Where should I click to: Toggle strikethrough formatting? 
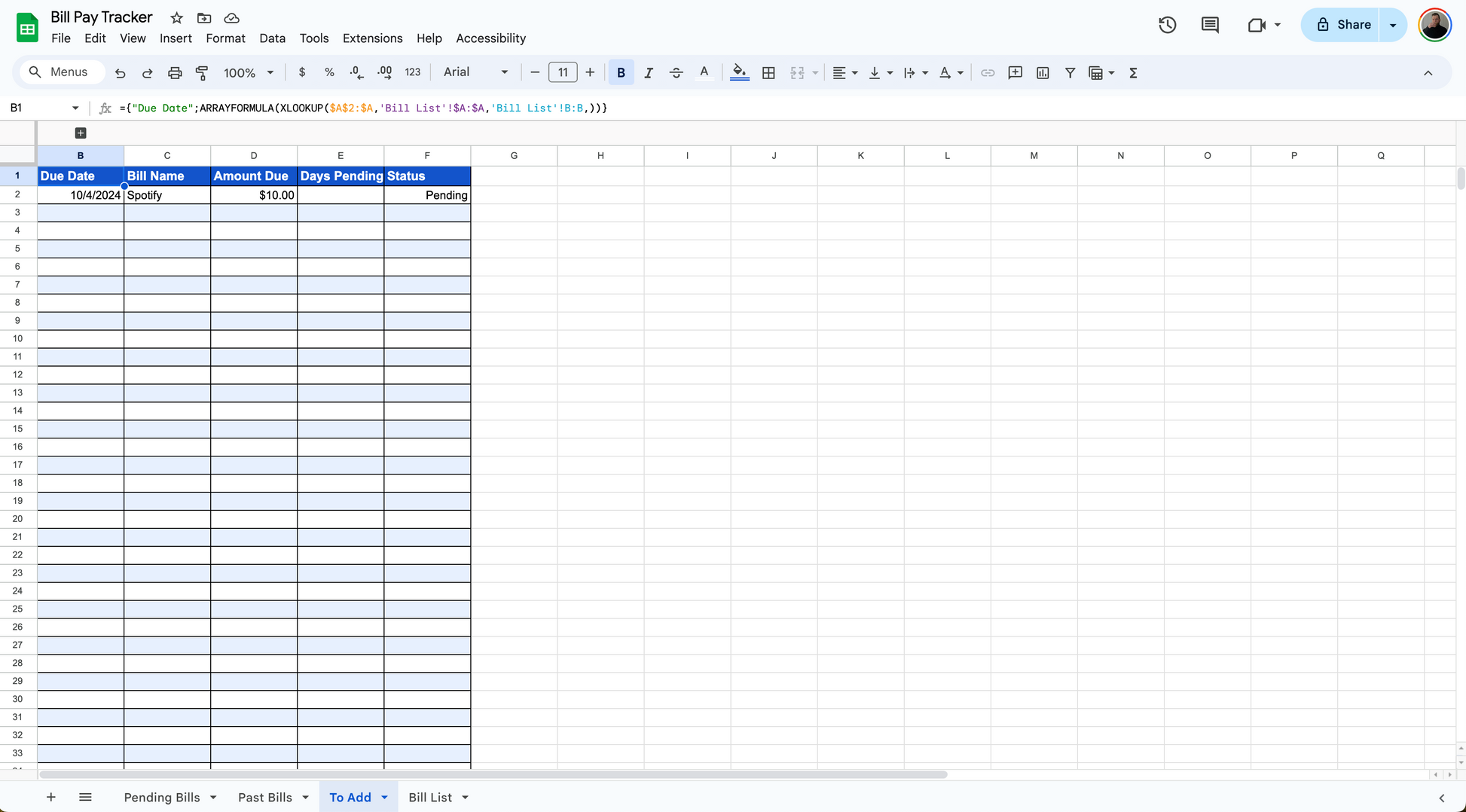click(676, 73)
